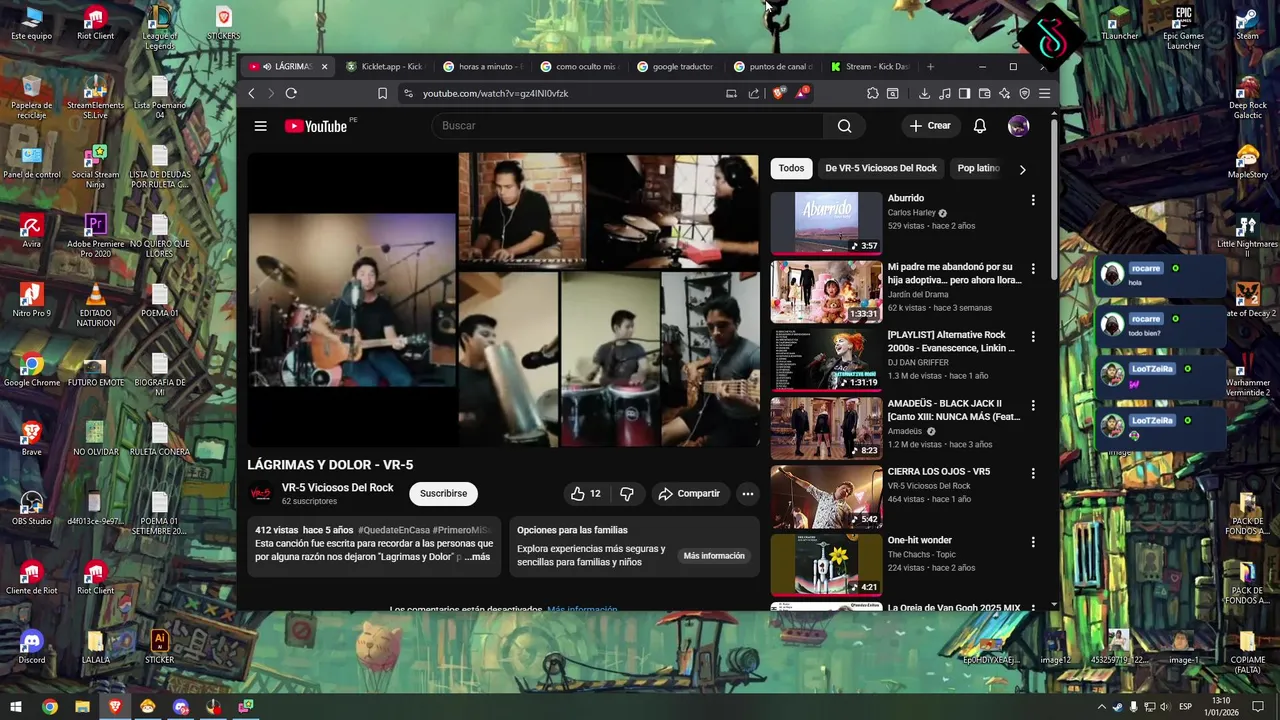Subscribe with the Suscribirse button

(x=443, y=493)
